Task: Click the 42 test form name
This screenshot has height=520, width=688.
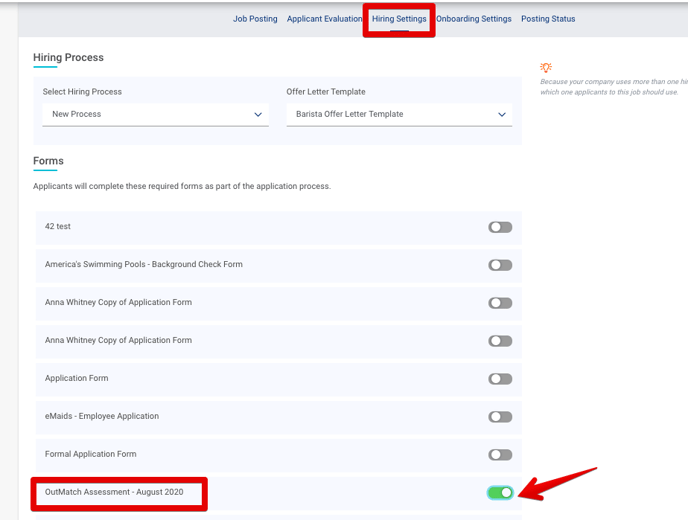Action: pos(57,226)
